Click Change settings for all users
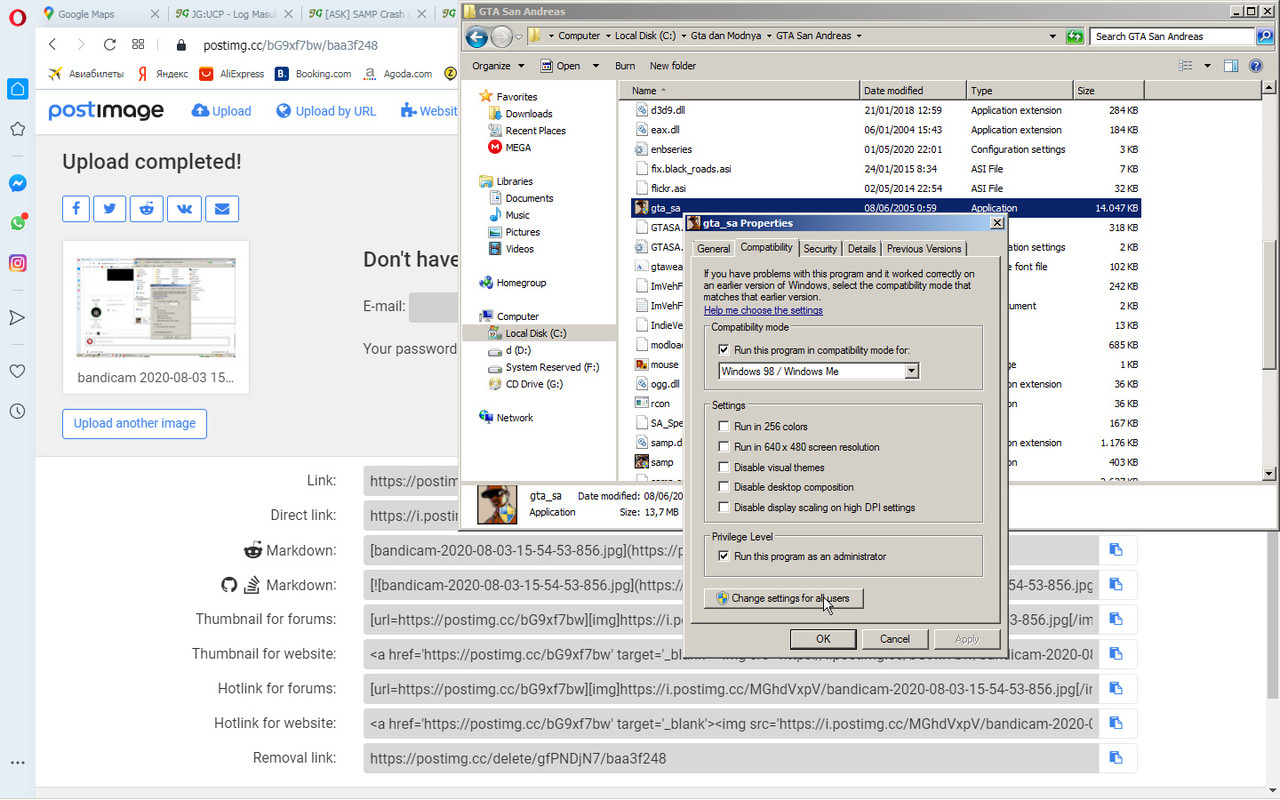The width and height of the screenshot is (1280, 800). click(x=783, y=598)
